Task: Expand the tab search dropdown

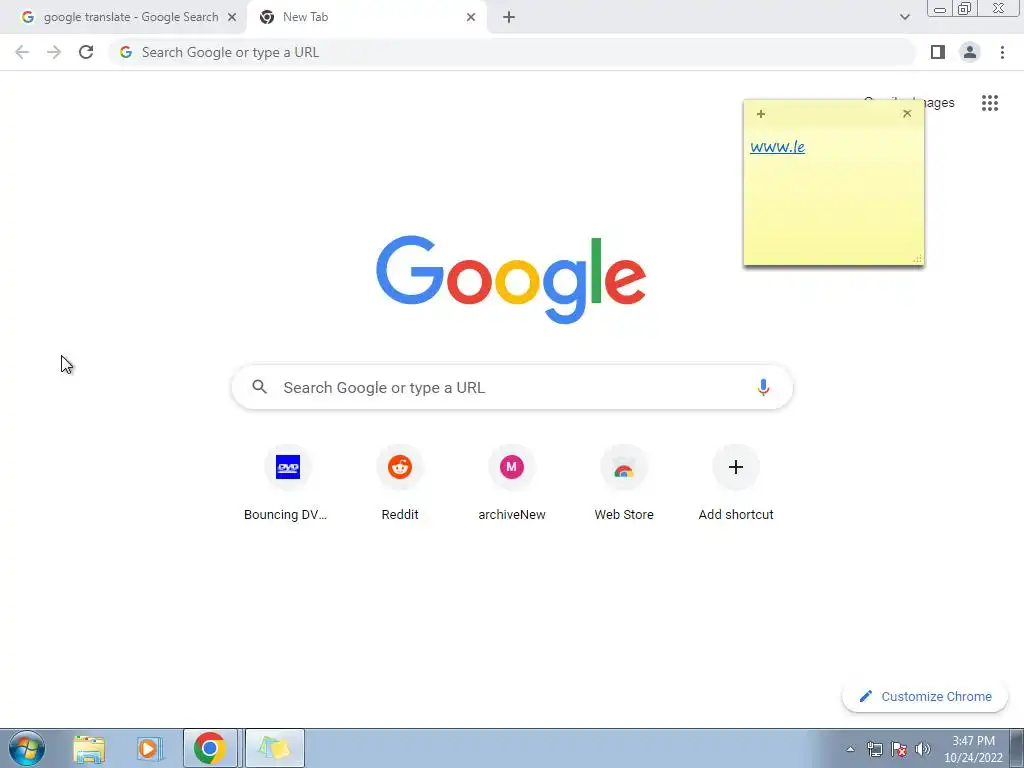Action: 904,18
